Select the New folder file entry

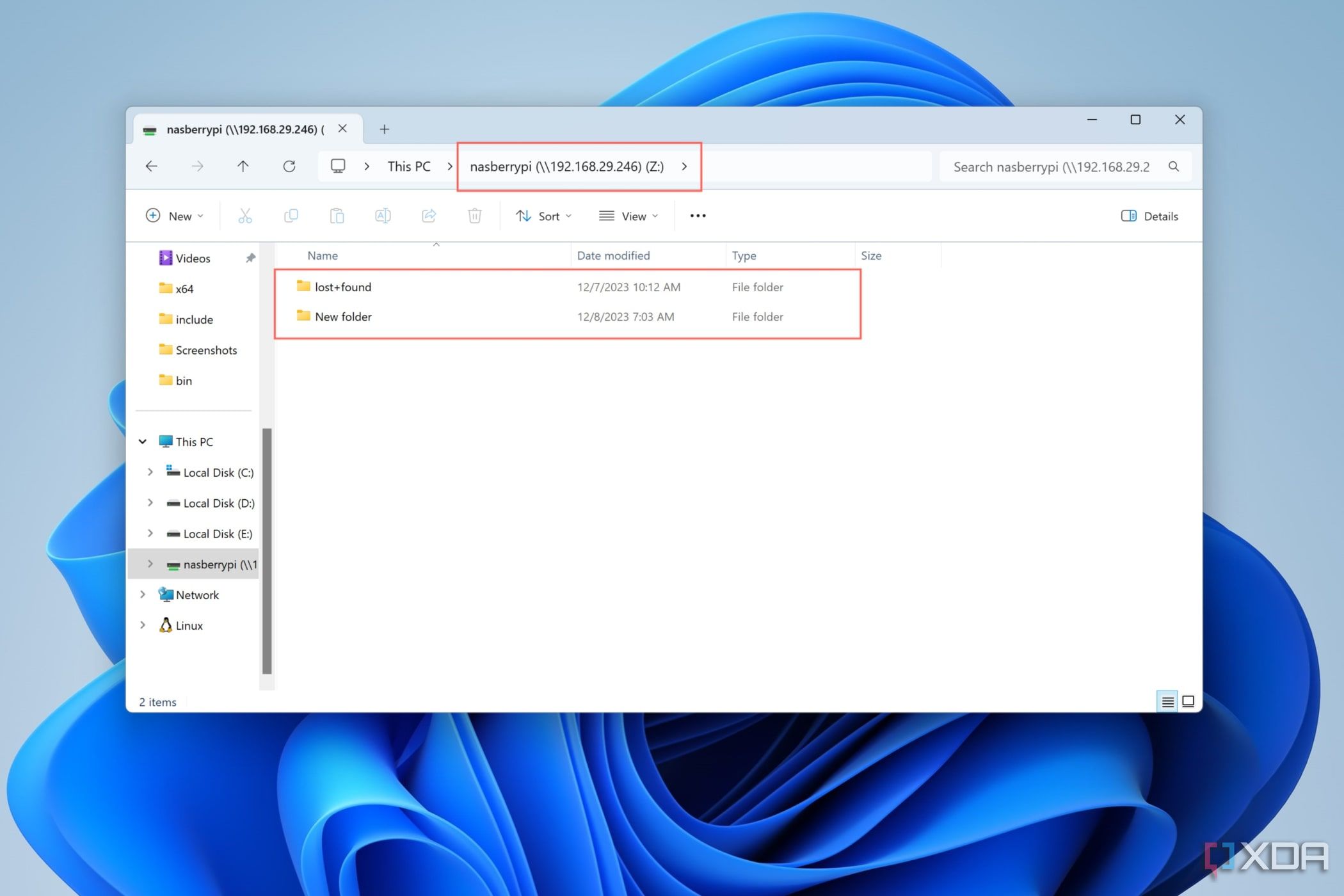coord(343,316)
